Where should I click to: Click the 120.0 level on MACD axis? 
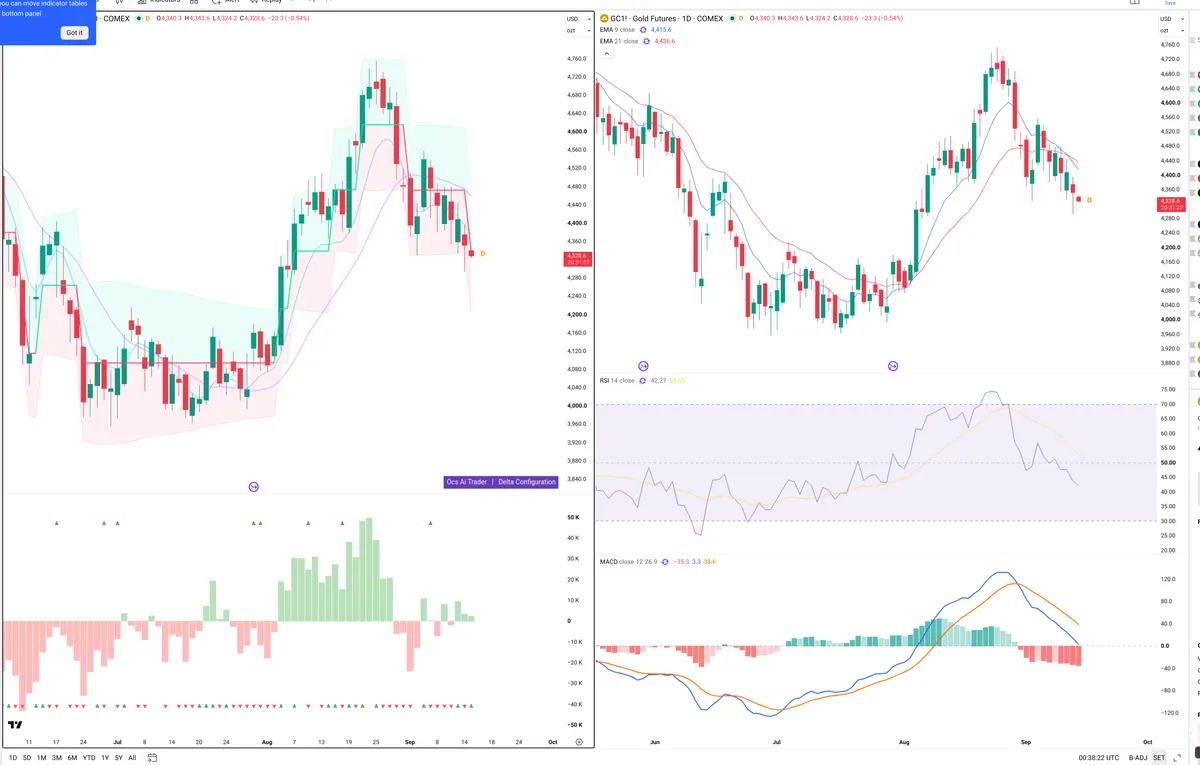click(x=1167, y=579)
